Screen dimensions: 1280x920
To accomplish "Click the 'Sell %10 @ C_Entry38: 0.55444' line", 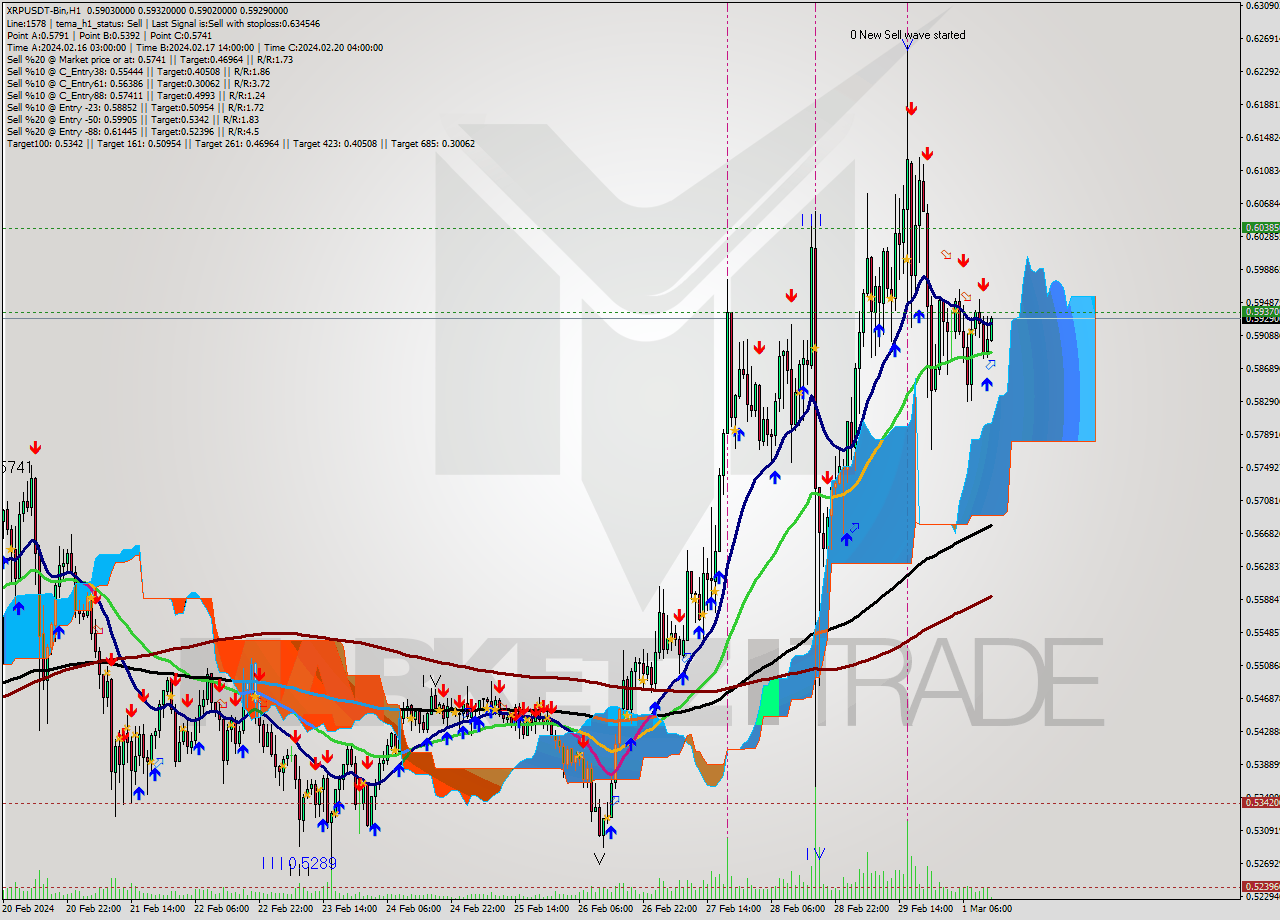I will [x=138, y=71].
